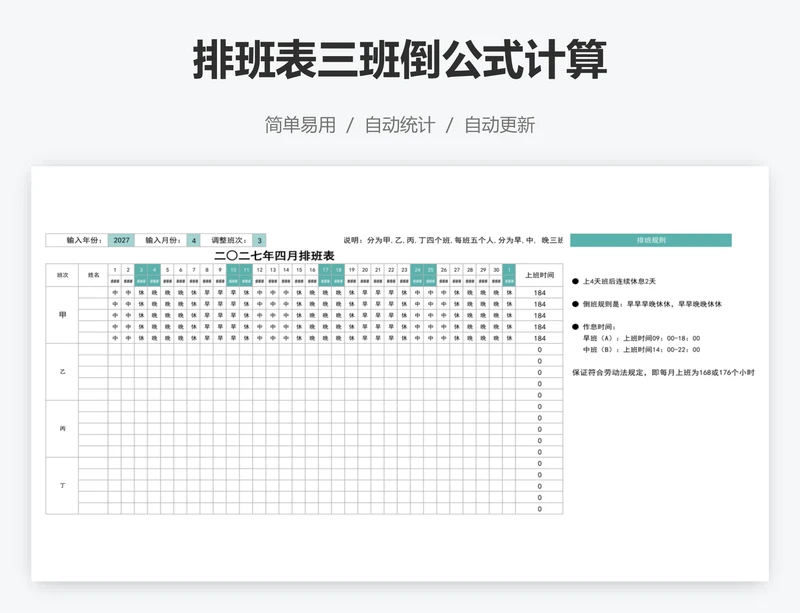Click the teal day 24 header cell
This screenshot has width=800, height=613.
[x=418, y=269]
